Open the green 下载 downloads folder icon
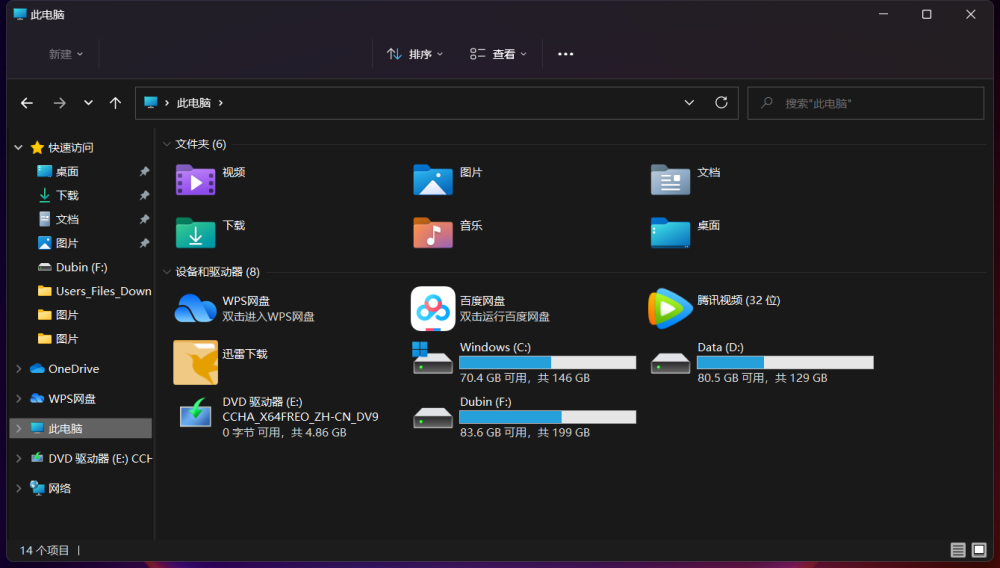This screenshot has height=568, width=1000. [x=195, y=233]
